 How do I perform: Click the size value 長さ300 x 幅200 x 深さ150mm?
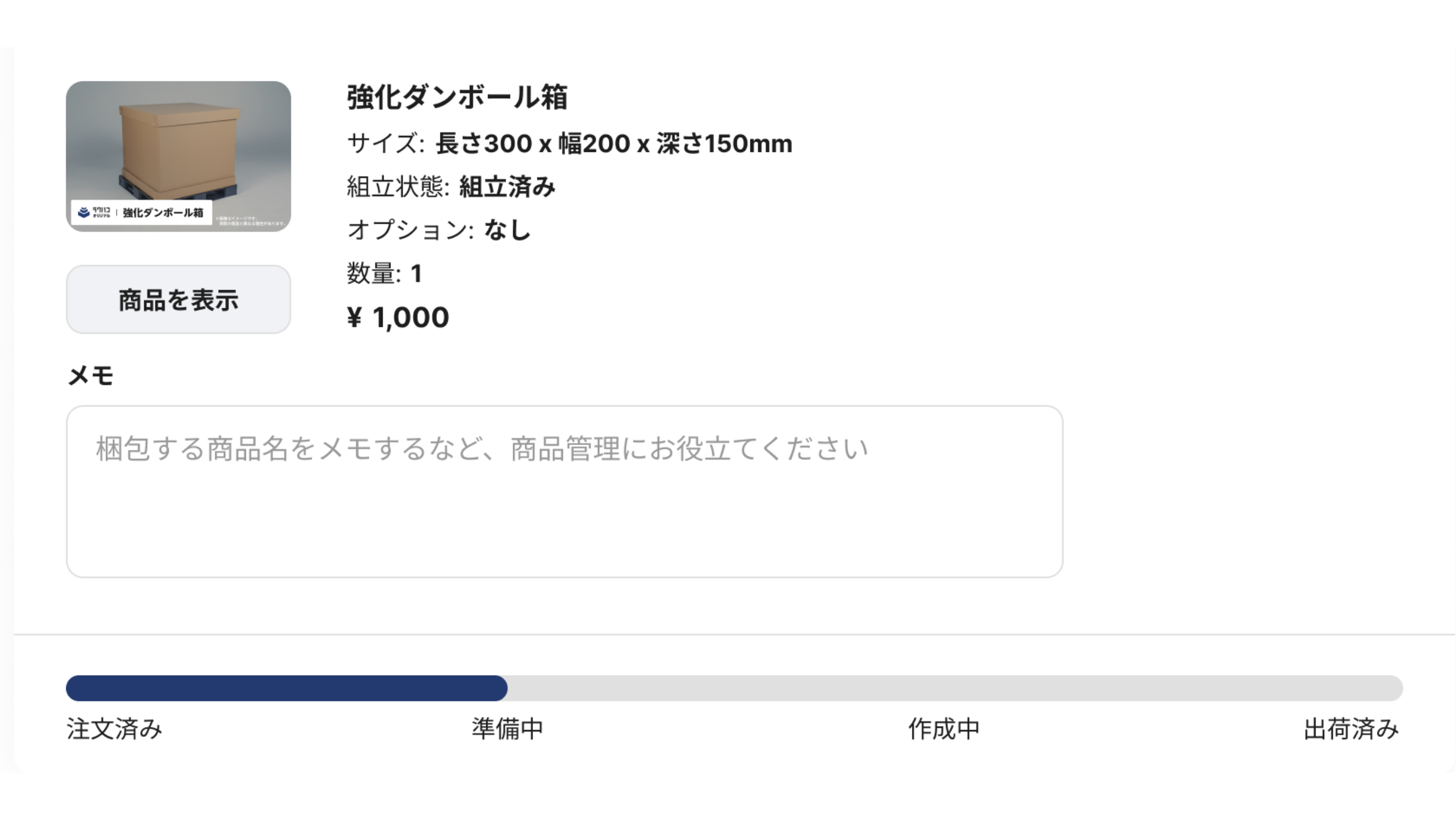point(613,144)
